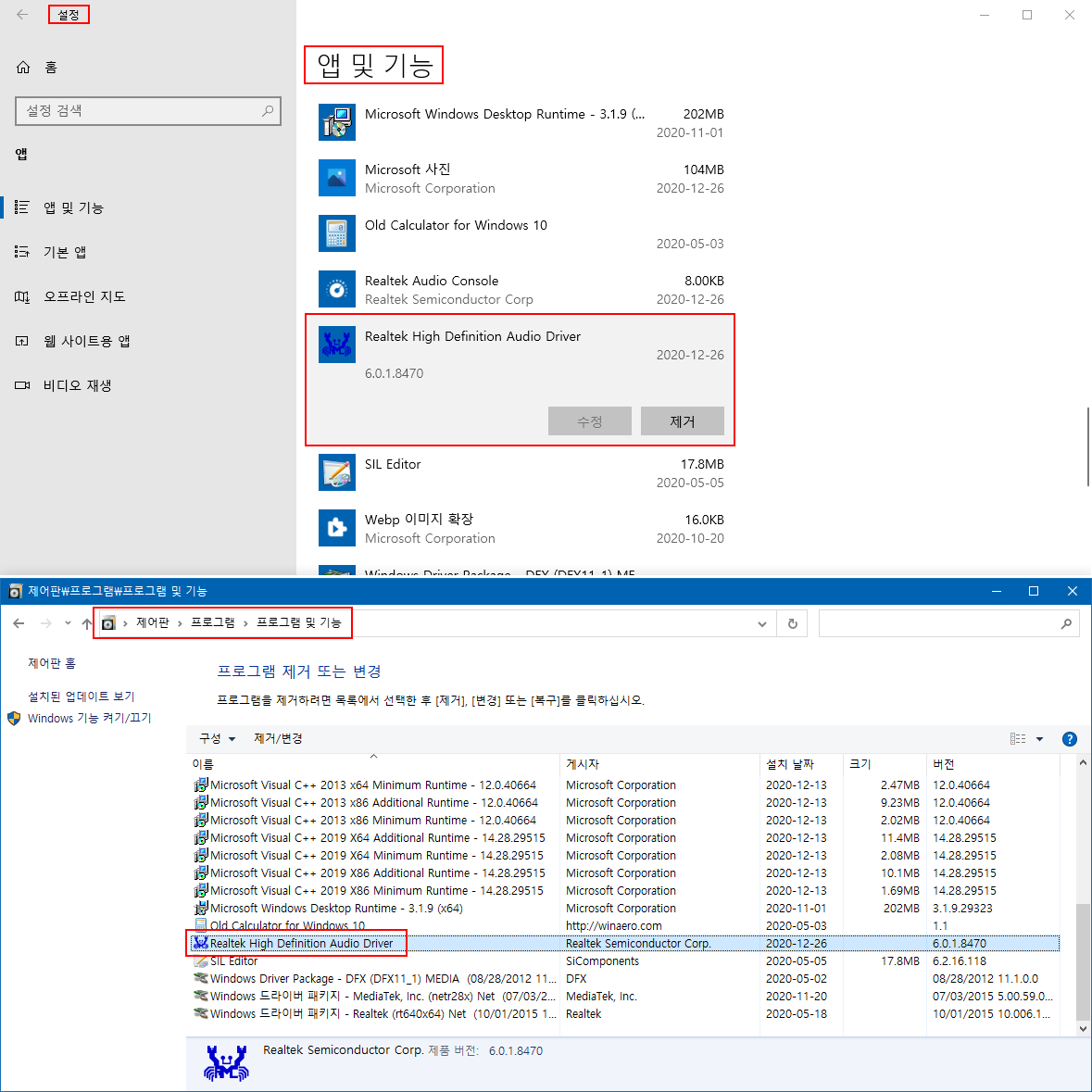Click 제어판 breadcrumb segment
Image resolution: width=1092 pixels, height=1092 pixels.
[x=153, y=622]
